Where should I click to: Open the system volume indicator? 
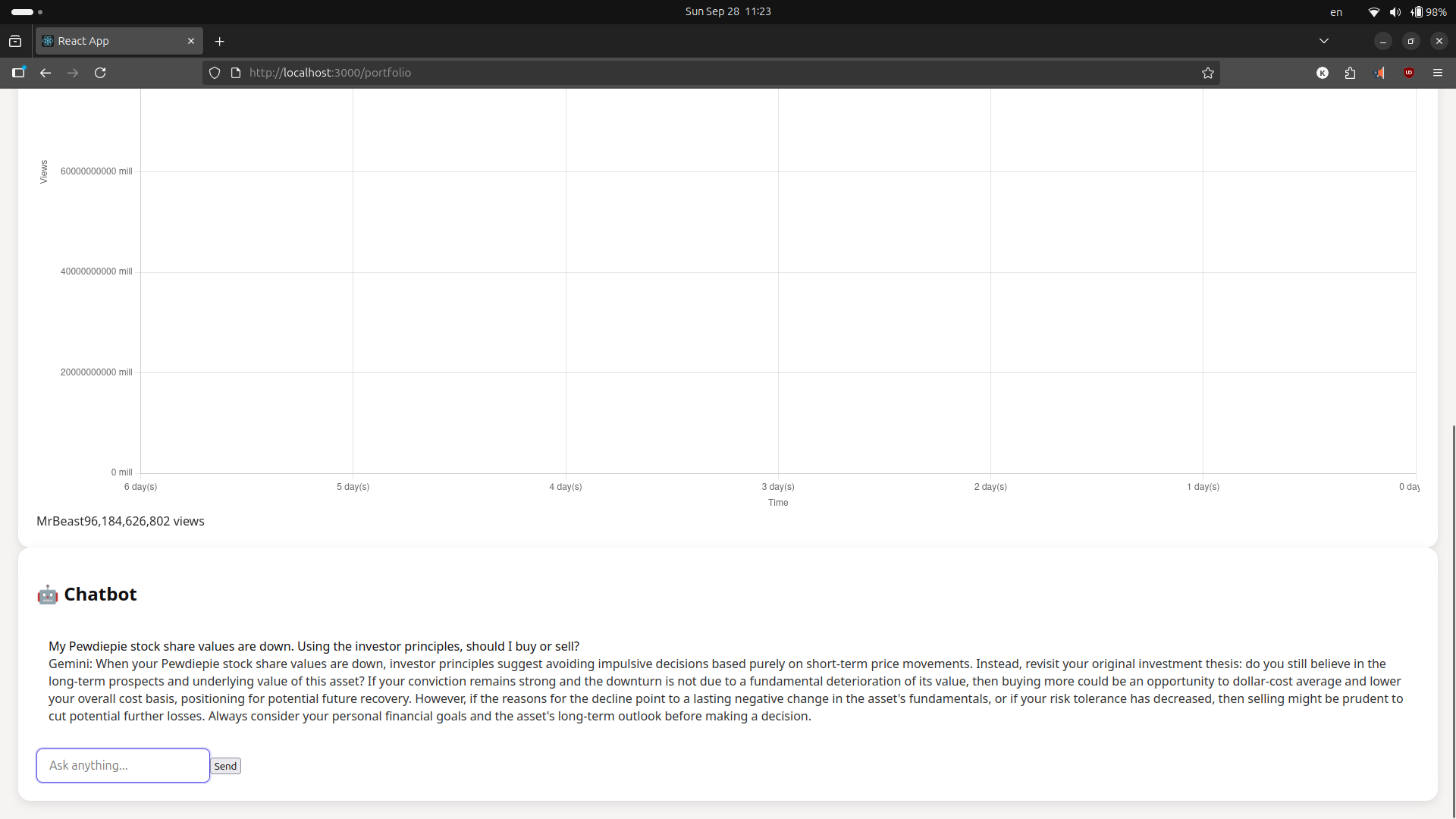pyautogui.click(x=1395, y=12)
